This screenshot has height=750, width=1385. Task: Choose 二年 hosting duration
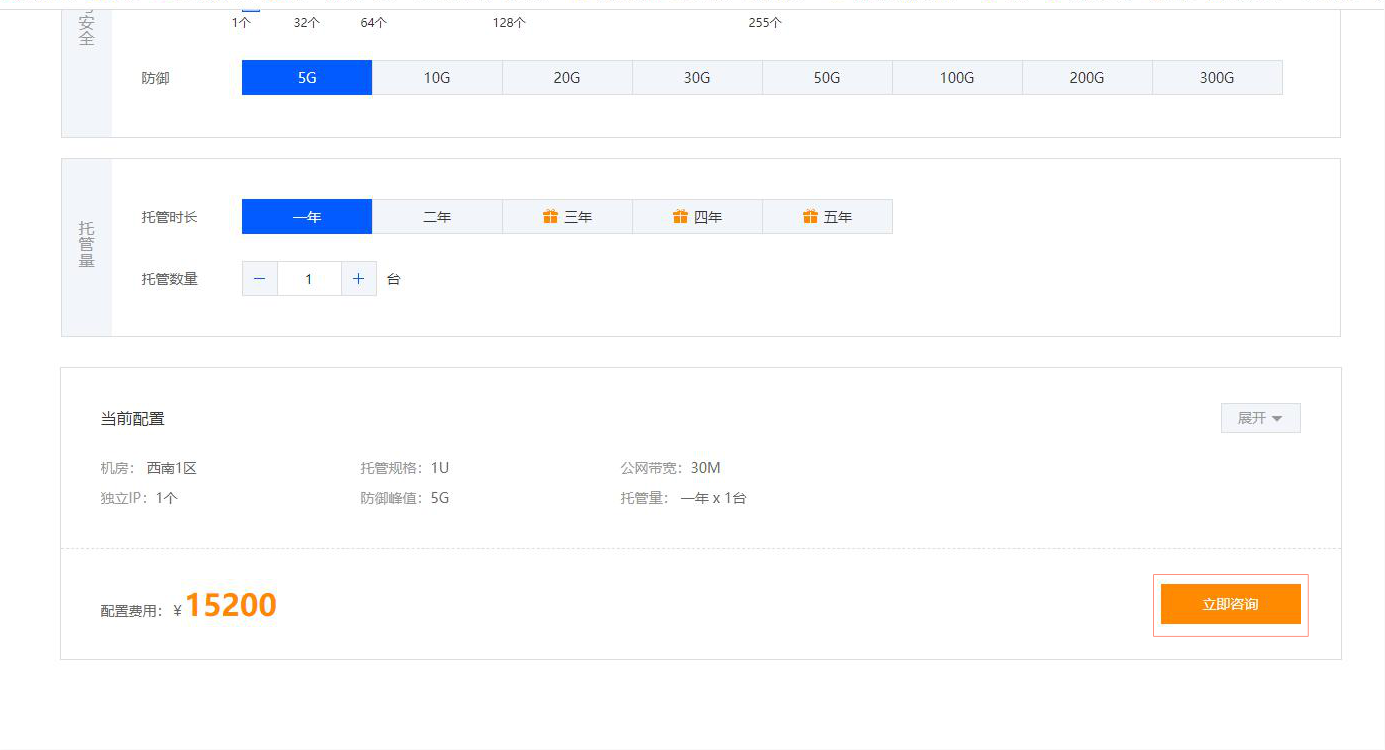[437, 217]
